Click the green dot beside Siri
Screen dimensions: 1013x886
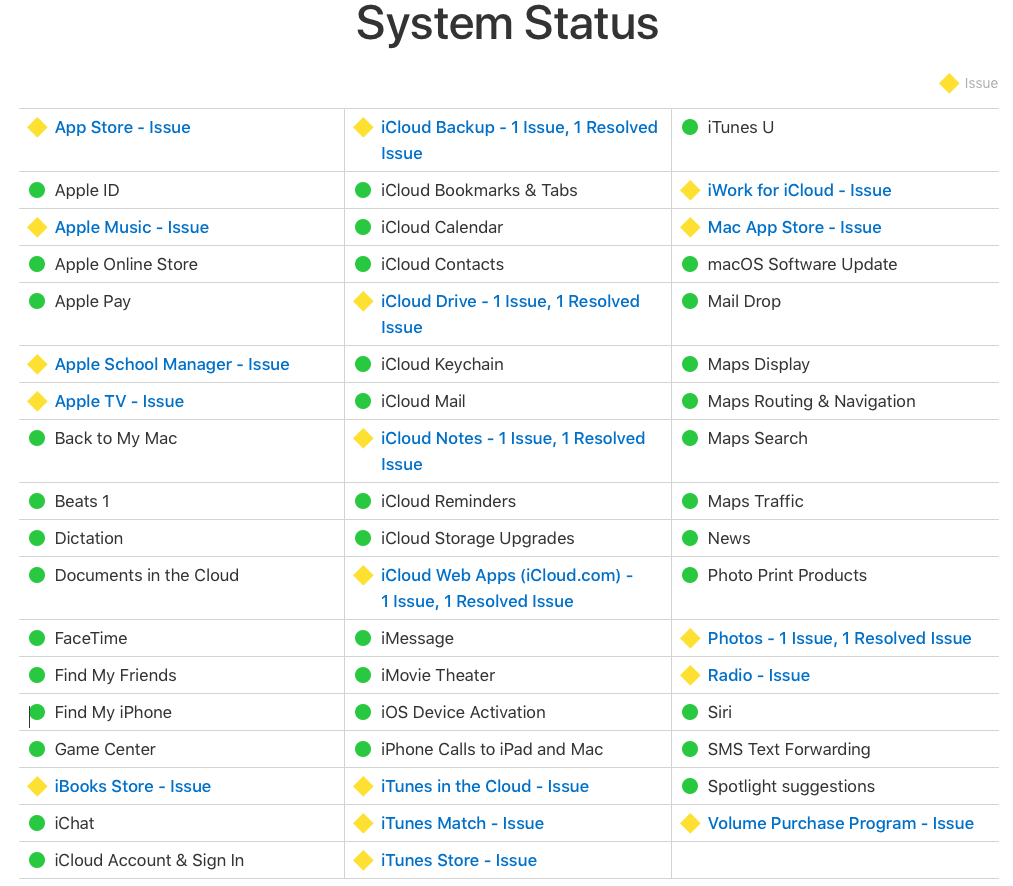click(690, 712)
